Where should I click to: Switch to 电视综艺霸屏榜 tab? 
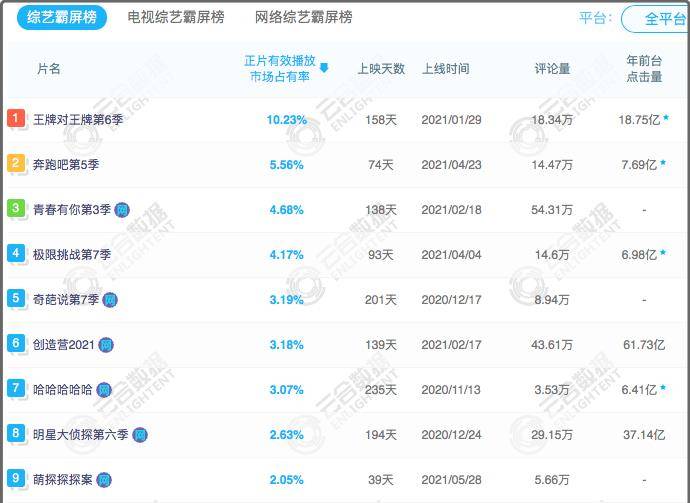[176, 17]
